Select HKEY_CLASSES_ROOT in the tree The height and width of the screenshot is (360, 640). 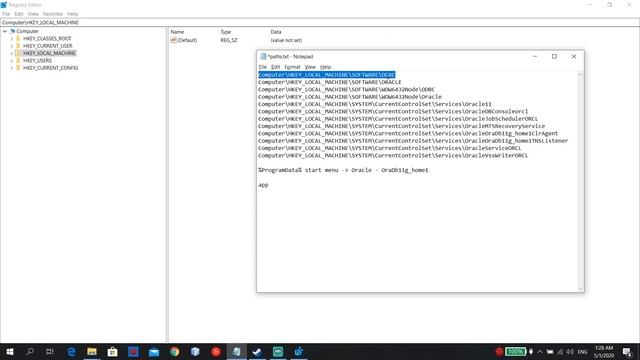47,38
